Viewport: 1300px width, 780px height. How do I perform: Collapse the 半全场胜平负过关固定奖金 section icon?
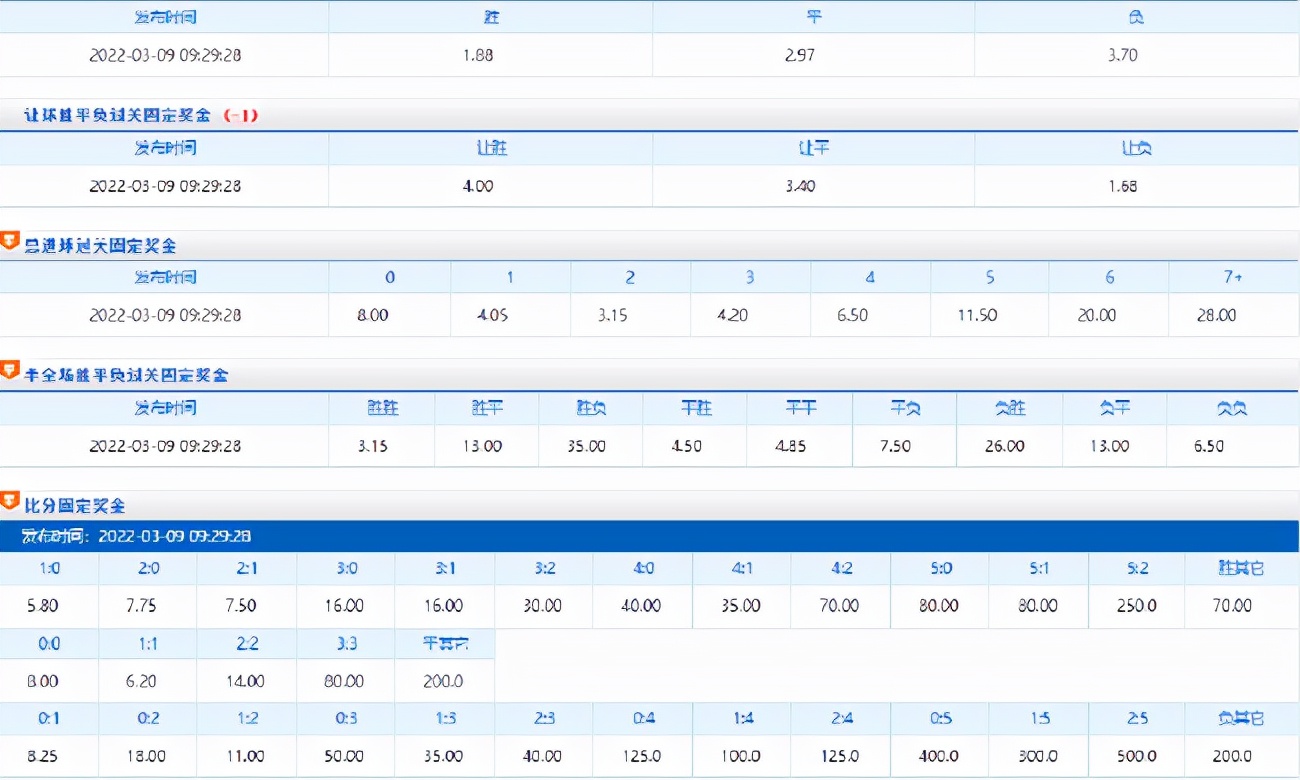tap(10, 371)
